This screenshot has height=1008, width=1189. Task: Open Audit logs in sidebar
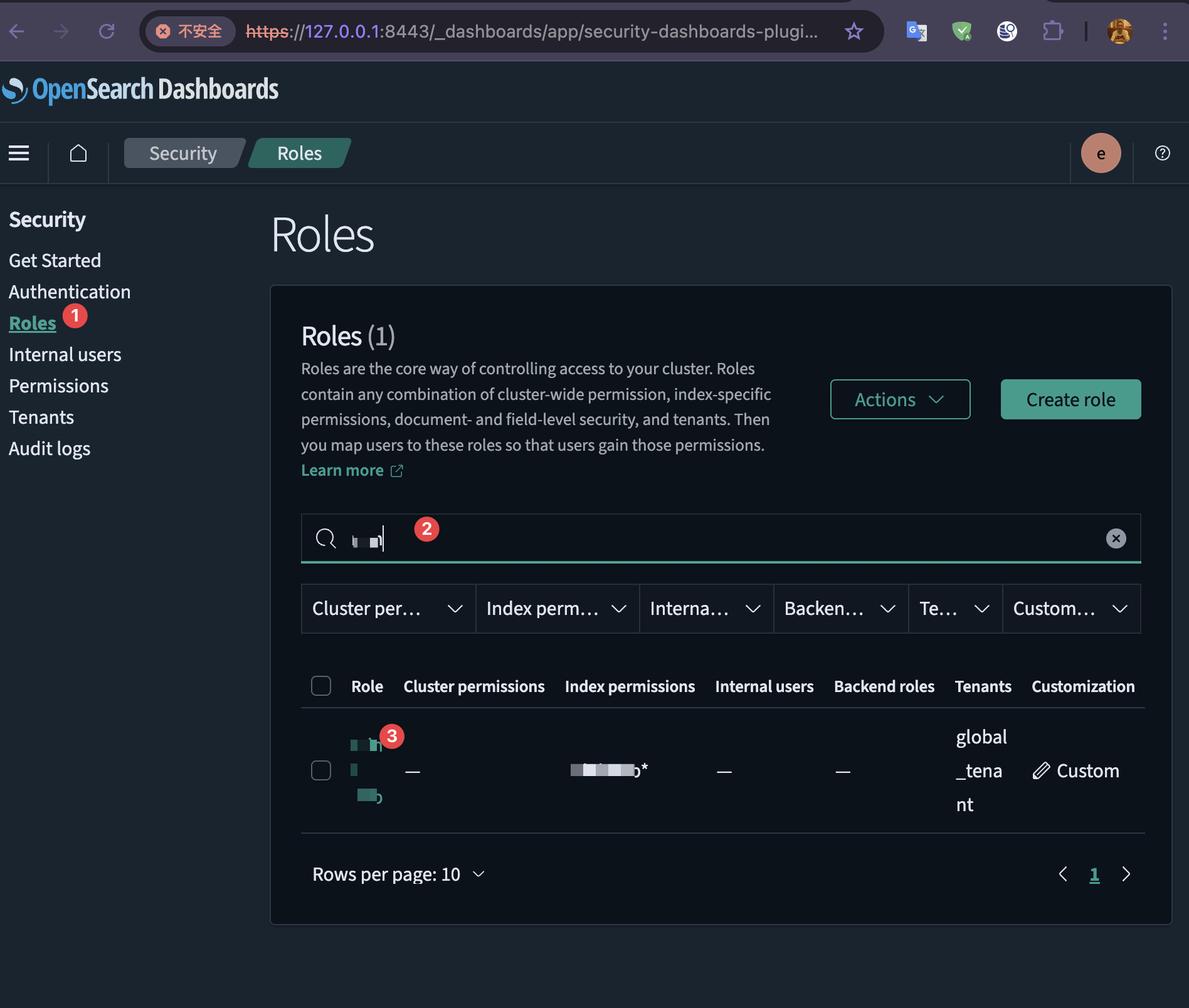point(50,448)
